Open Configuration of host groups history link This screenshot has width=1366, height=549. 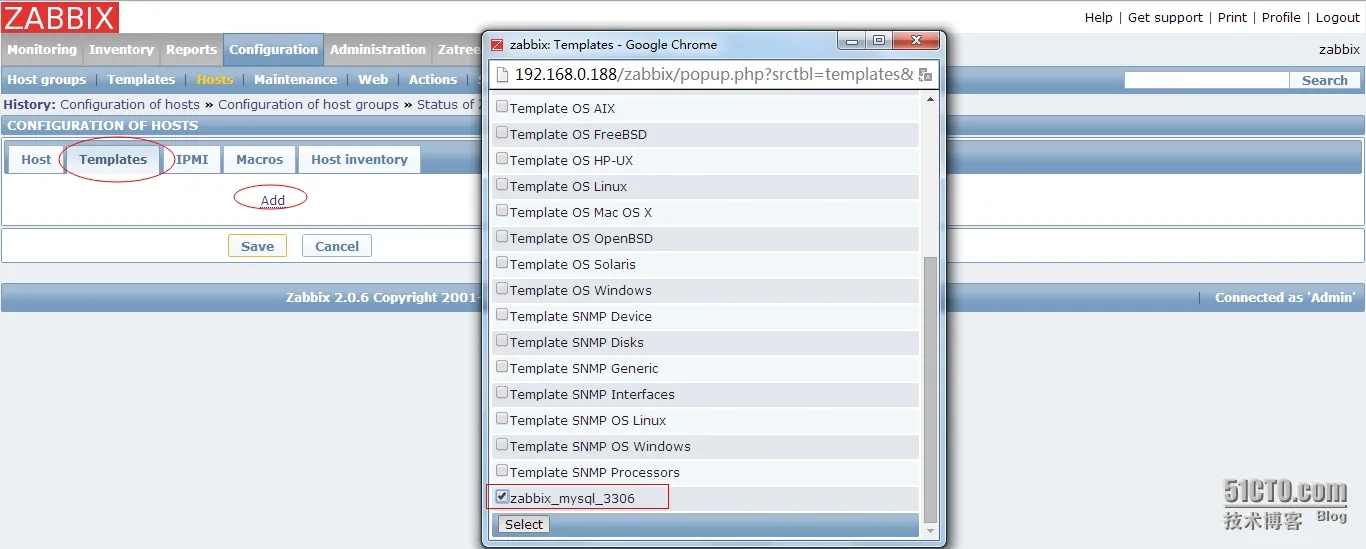[308, 104]
